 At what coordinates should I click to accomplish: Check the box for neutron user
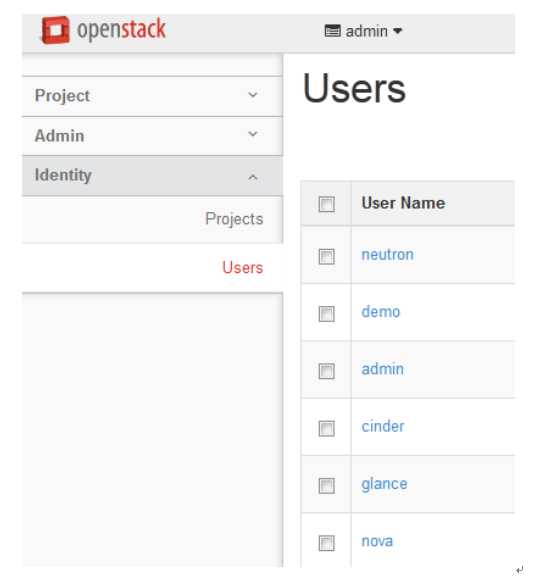click(x=326, y=256)
